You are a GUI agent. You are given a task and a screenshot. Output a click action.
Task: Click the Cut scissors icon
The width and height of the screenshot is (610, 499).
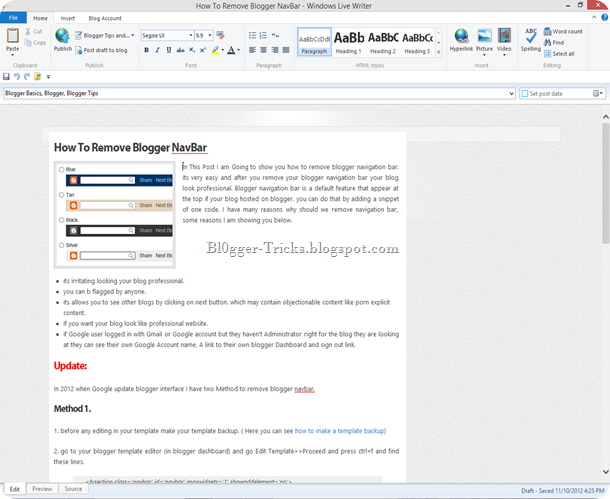[28, 31]
